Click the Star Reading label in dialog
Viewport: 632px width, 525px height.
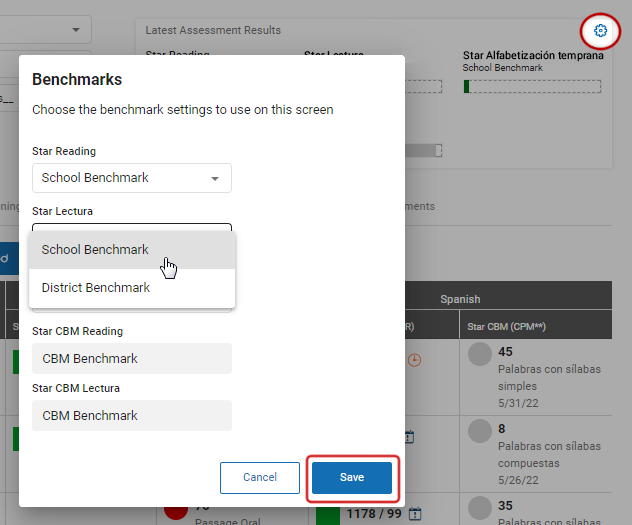pyautogui.click(x=64, y=151)
